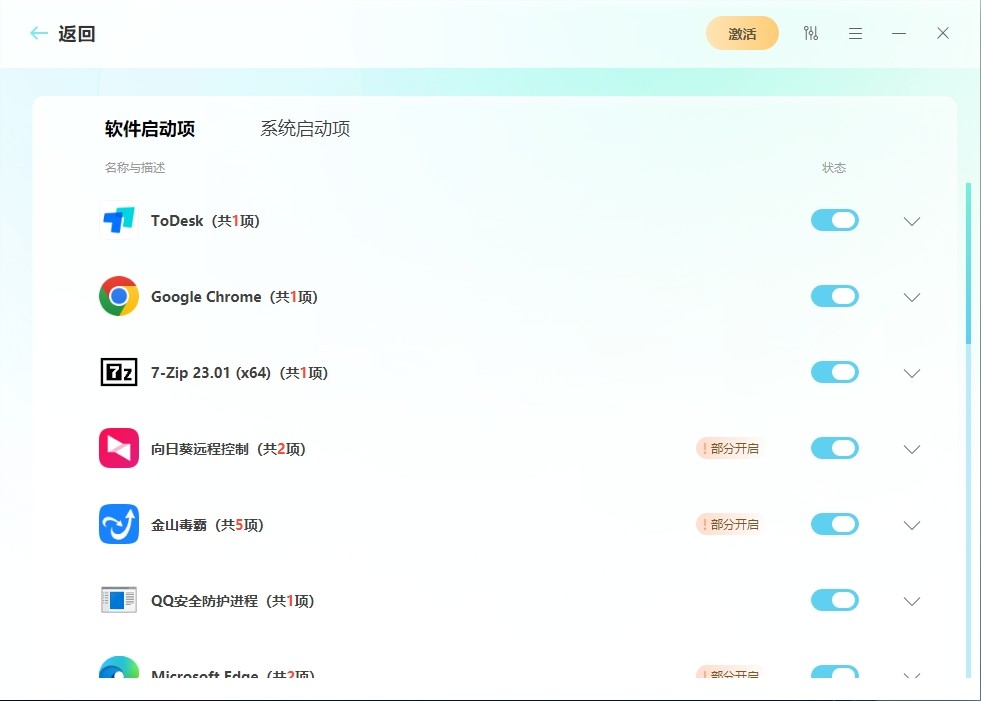Click the 7-Zip icon
The image size is (981, 701).
point(119,372)
